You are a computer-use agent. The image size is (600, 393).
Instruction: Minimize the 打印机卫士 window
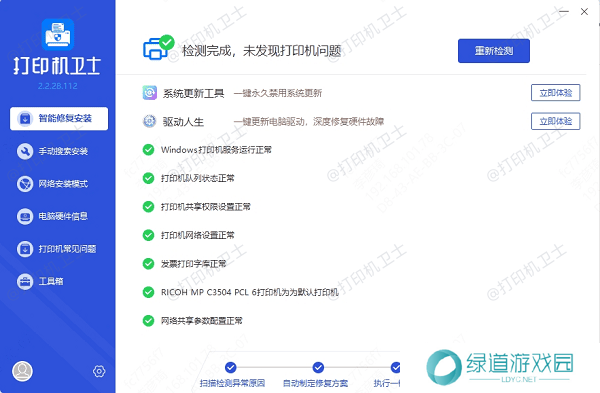click(563, 11)
